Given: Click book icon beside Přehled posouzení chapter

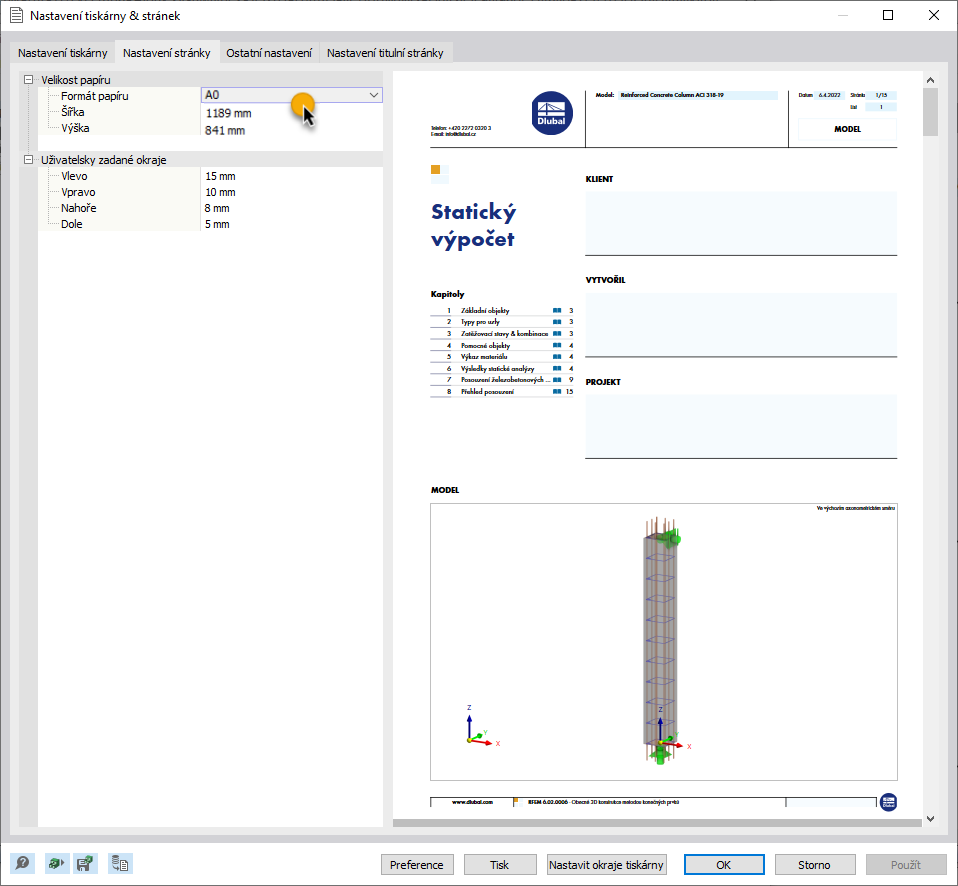Looking at the screenshot, I should [x=557, y=392].
